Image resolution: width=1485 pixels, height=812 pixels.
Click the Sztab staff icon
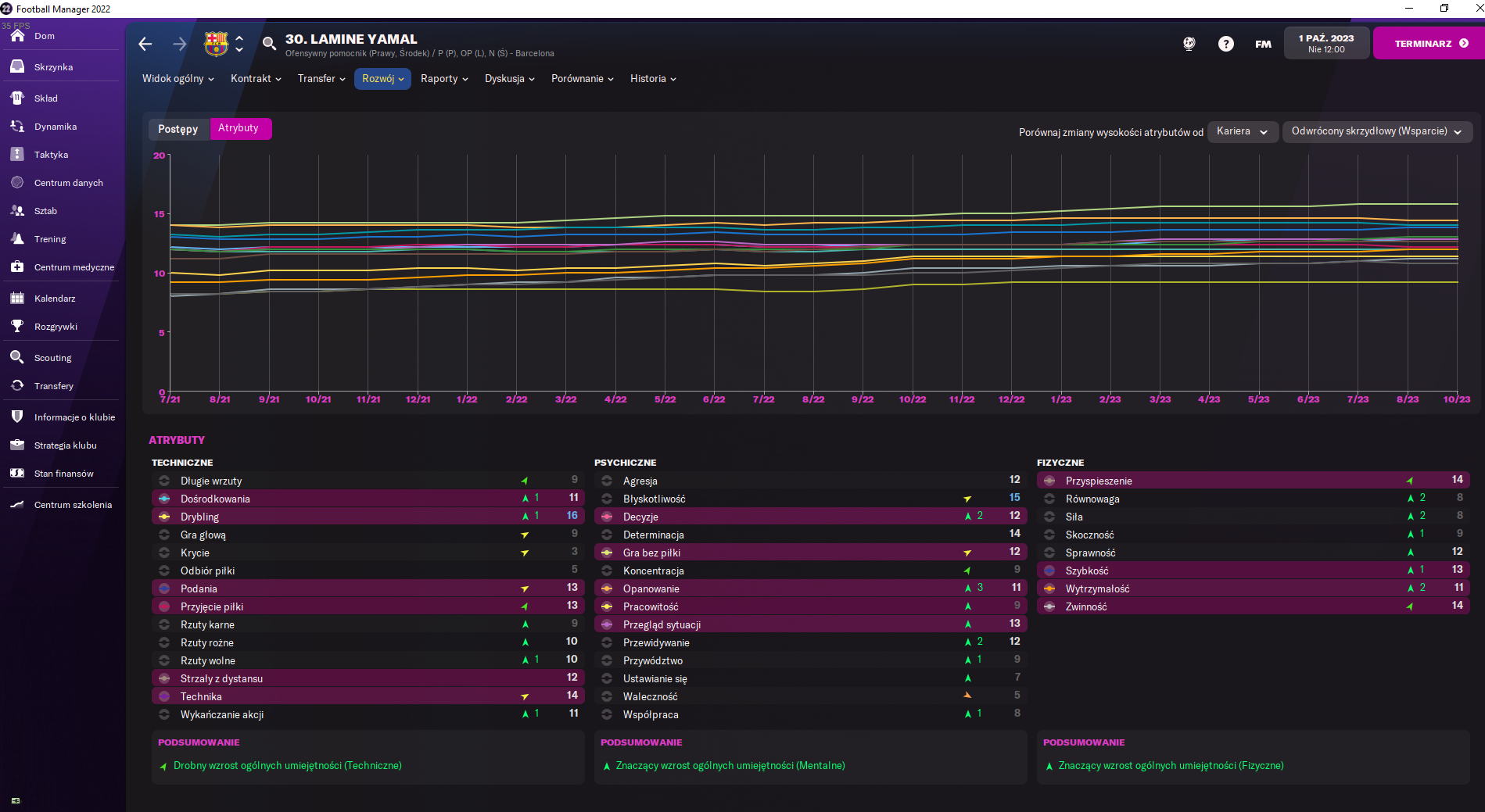pos(17,211)
